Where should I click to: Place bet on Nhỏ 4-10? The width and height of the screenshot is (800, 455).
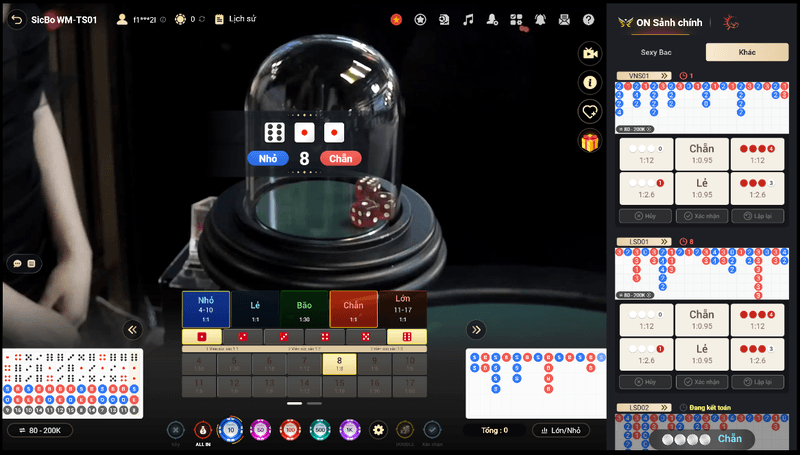pyautogui.click(x=206, y=309)
